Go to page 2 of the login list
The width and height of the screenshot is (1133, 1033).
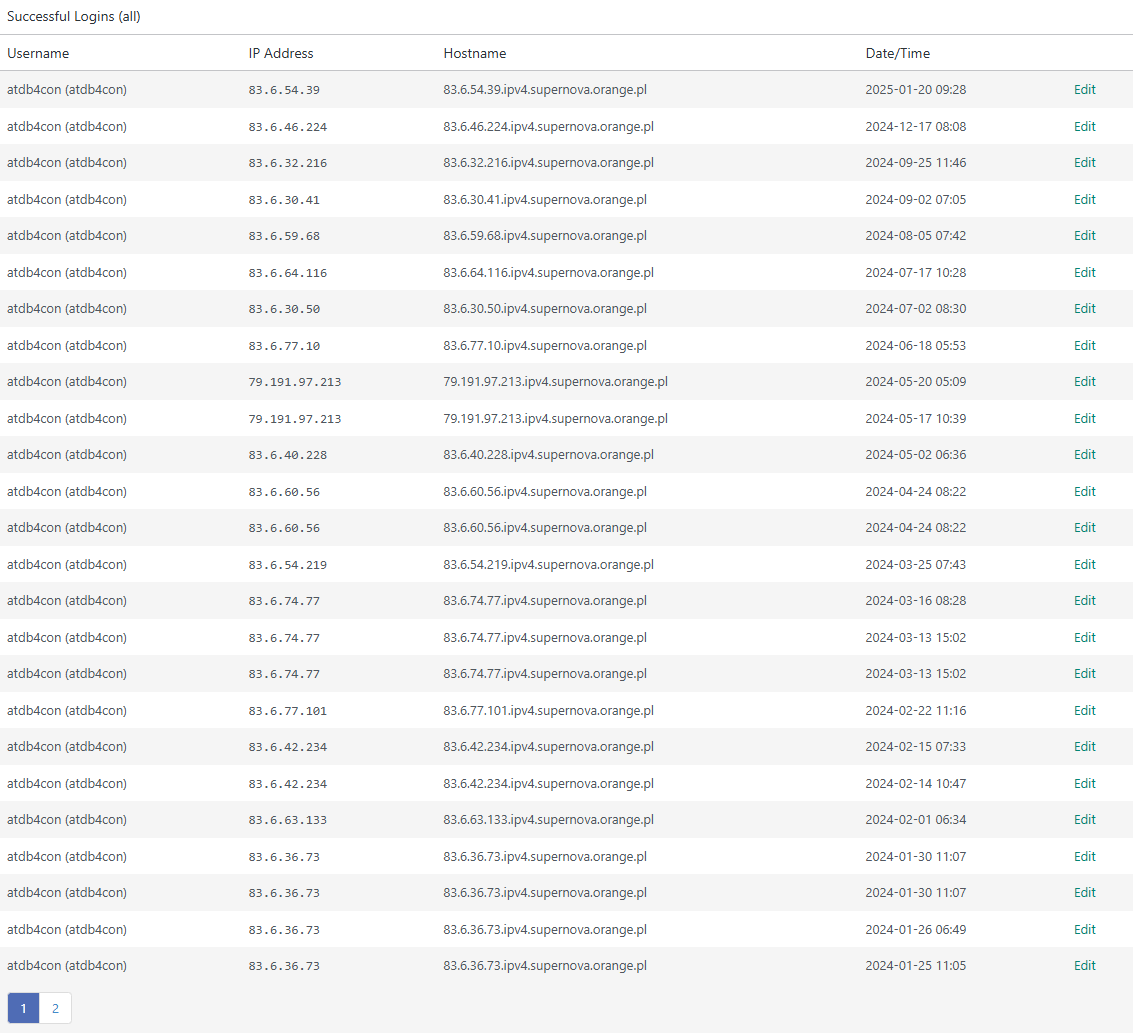[55, 1008]
